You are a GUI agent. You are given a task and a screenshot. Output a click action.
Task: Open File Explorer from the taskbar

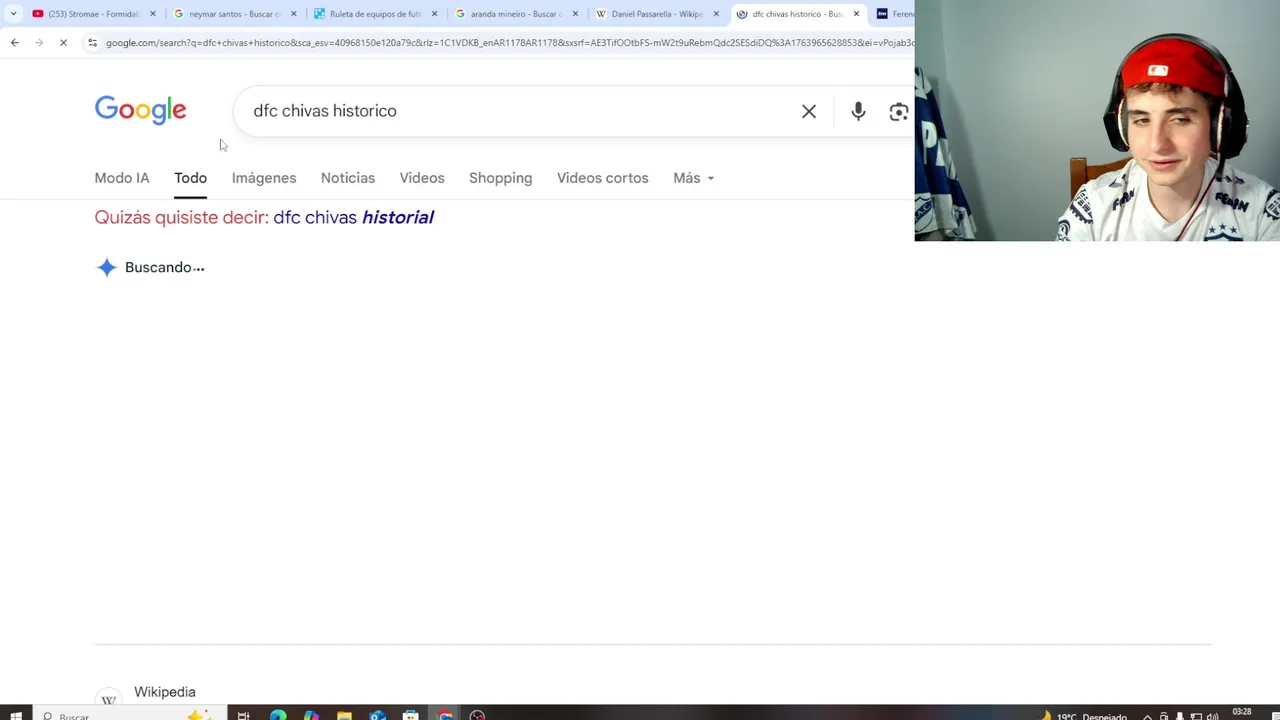click(x=344, y=715)
